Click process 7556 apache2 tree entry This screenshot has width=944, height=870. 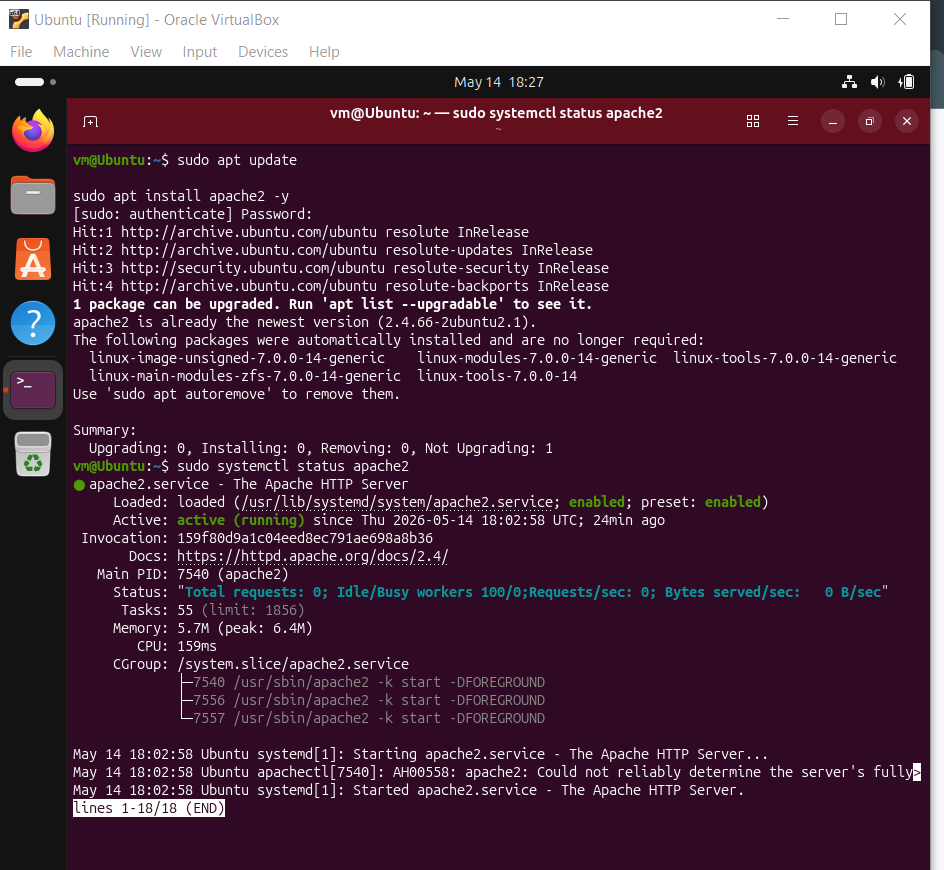tap(369, 700)
